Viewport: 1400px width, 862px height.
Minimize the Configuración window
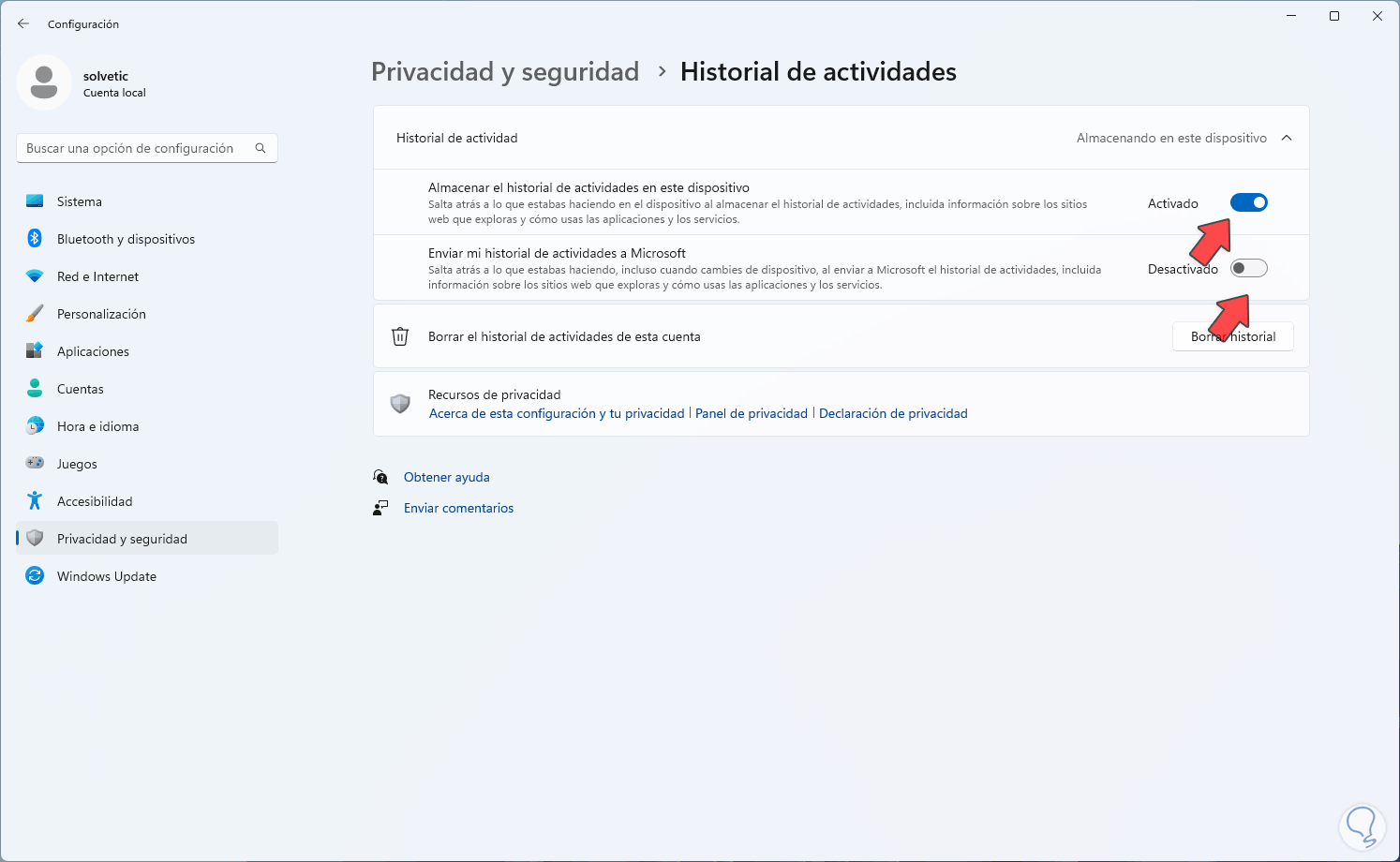[x=1291, y=16]
